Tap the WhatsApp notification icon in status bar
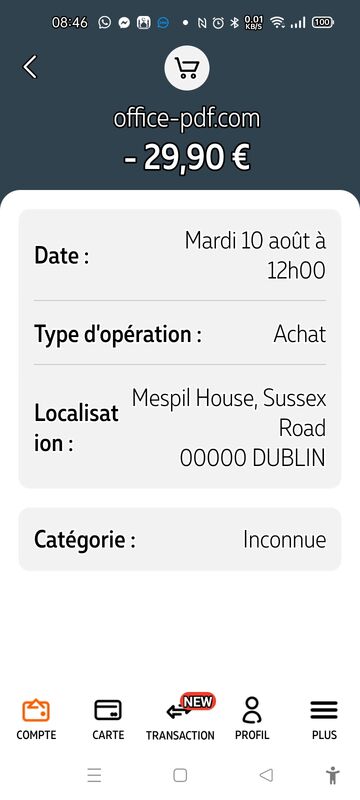 (105, 22)
